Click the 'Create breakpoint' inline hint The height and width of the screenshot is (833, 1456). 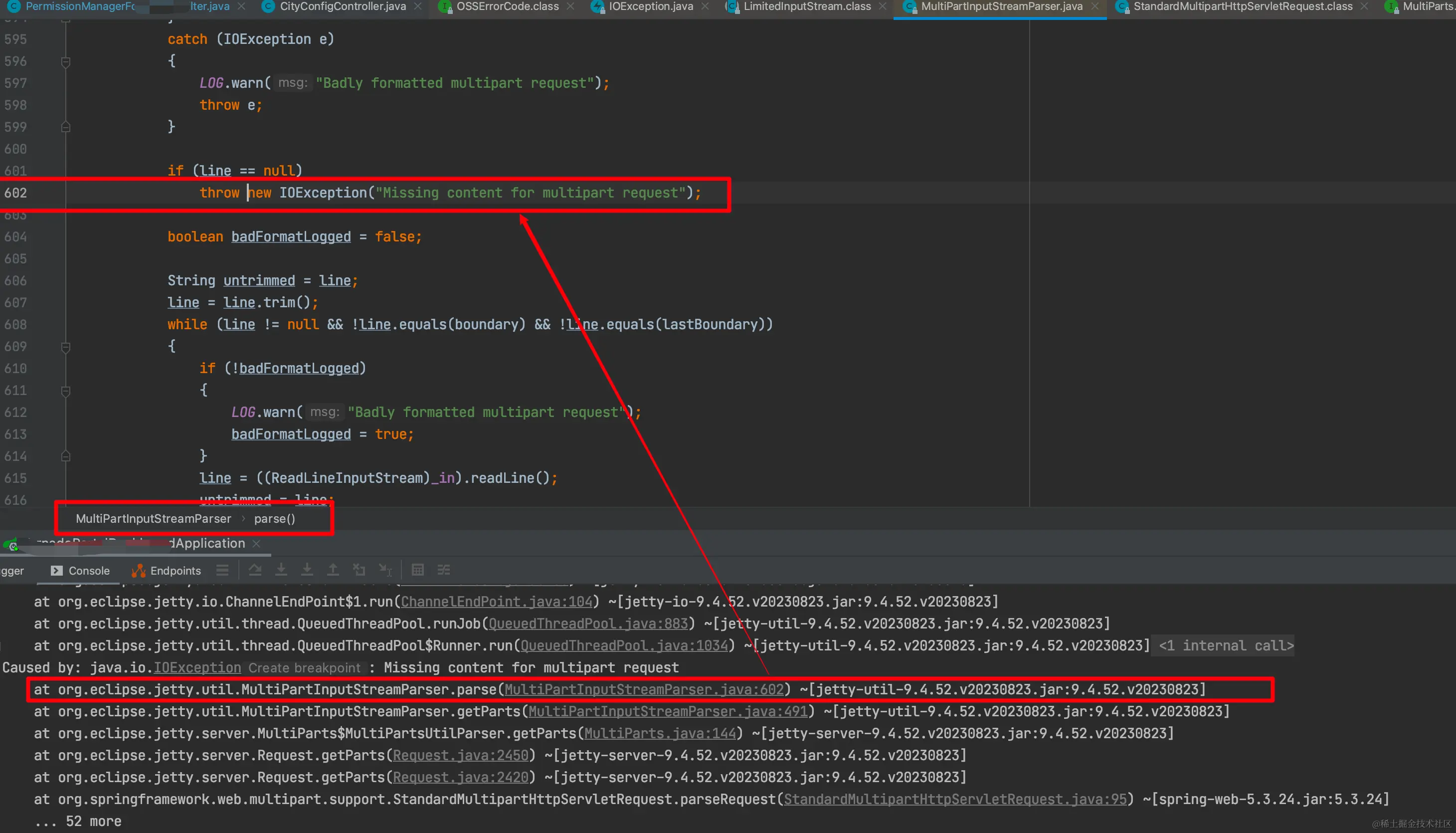304,668
